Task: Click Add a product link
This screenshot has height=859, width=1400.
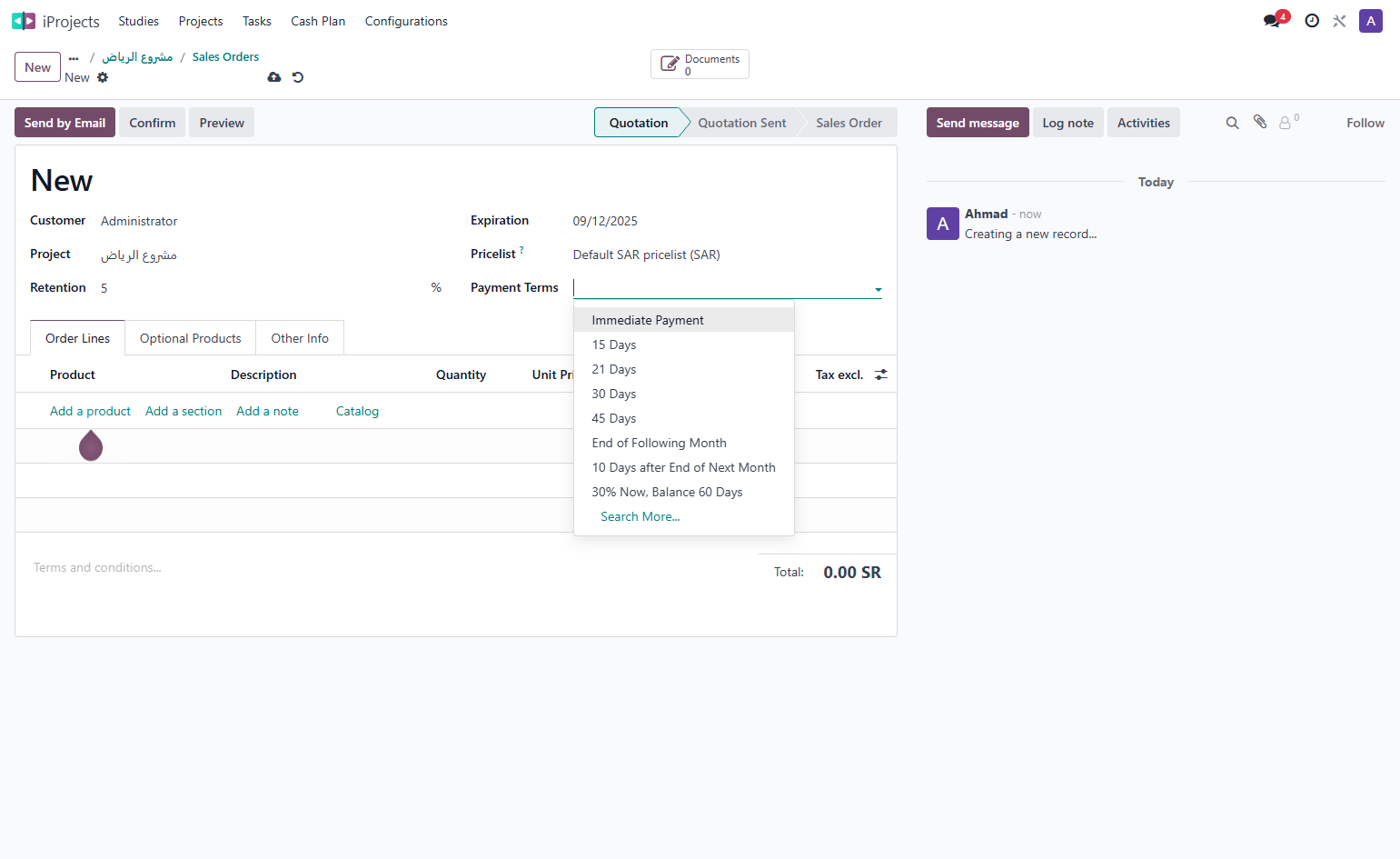Action: coord(90,411)
